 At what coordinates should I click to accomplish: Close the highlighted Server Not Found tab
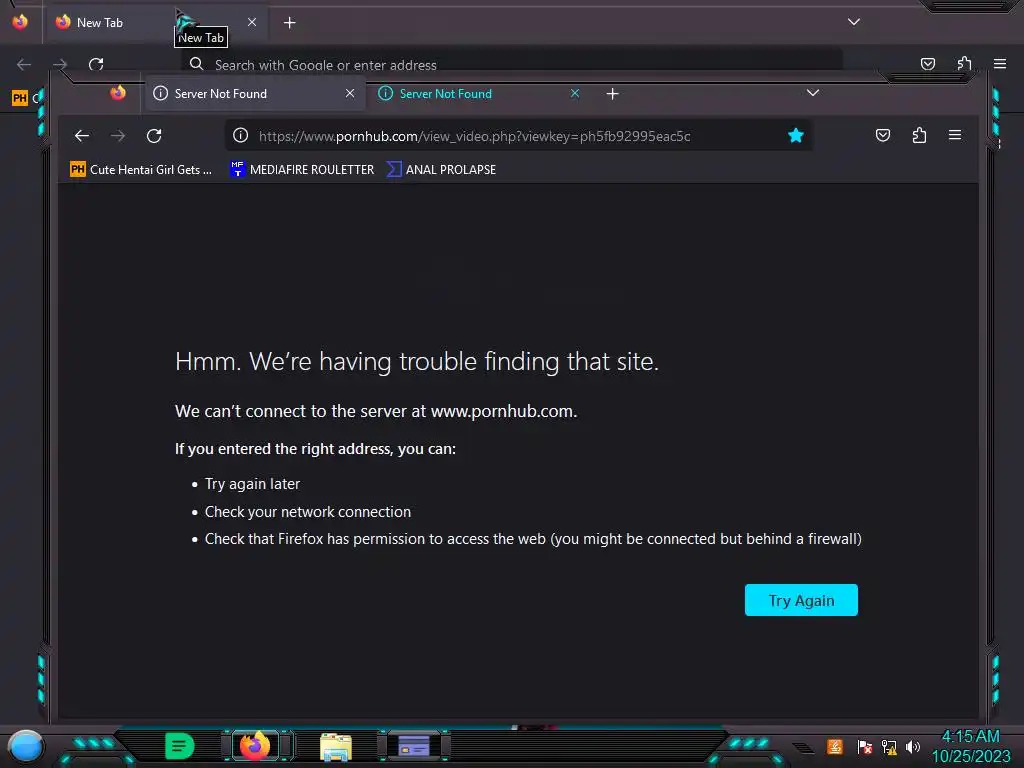click(x=575, y=93)
